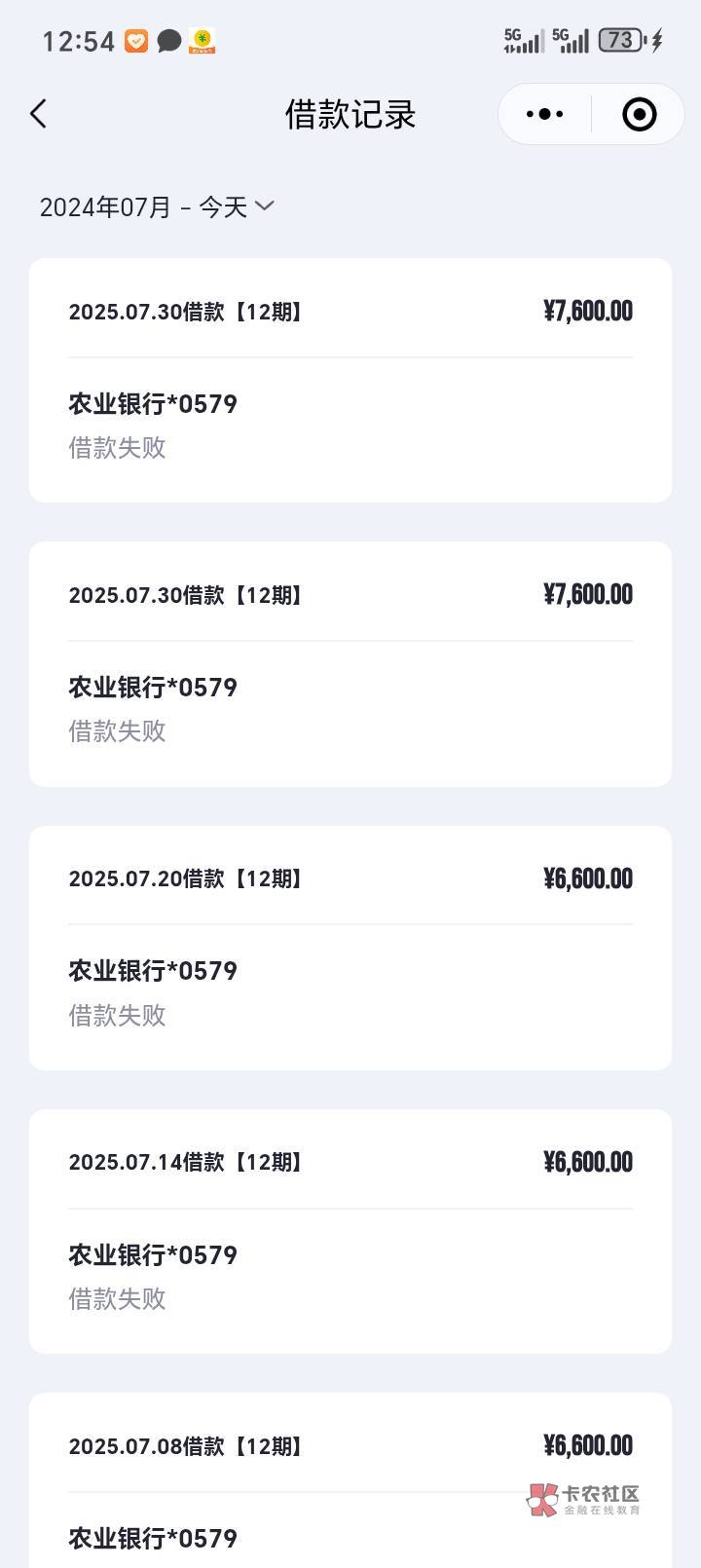Tap the mini program close target icon
The image size is (701, 1568).
[x=639, y=114]
